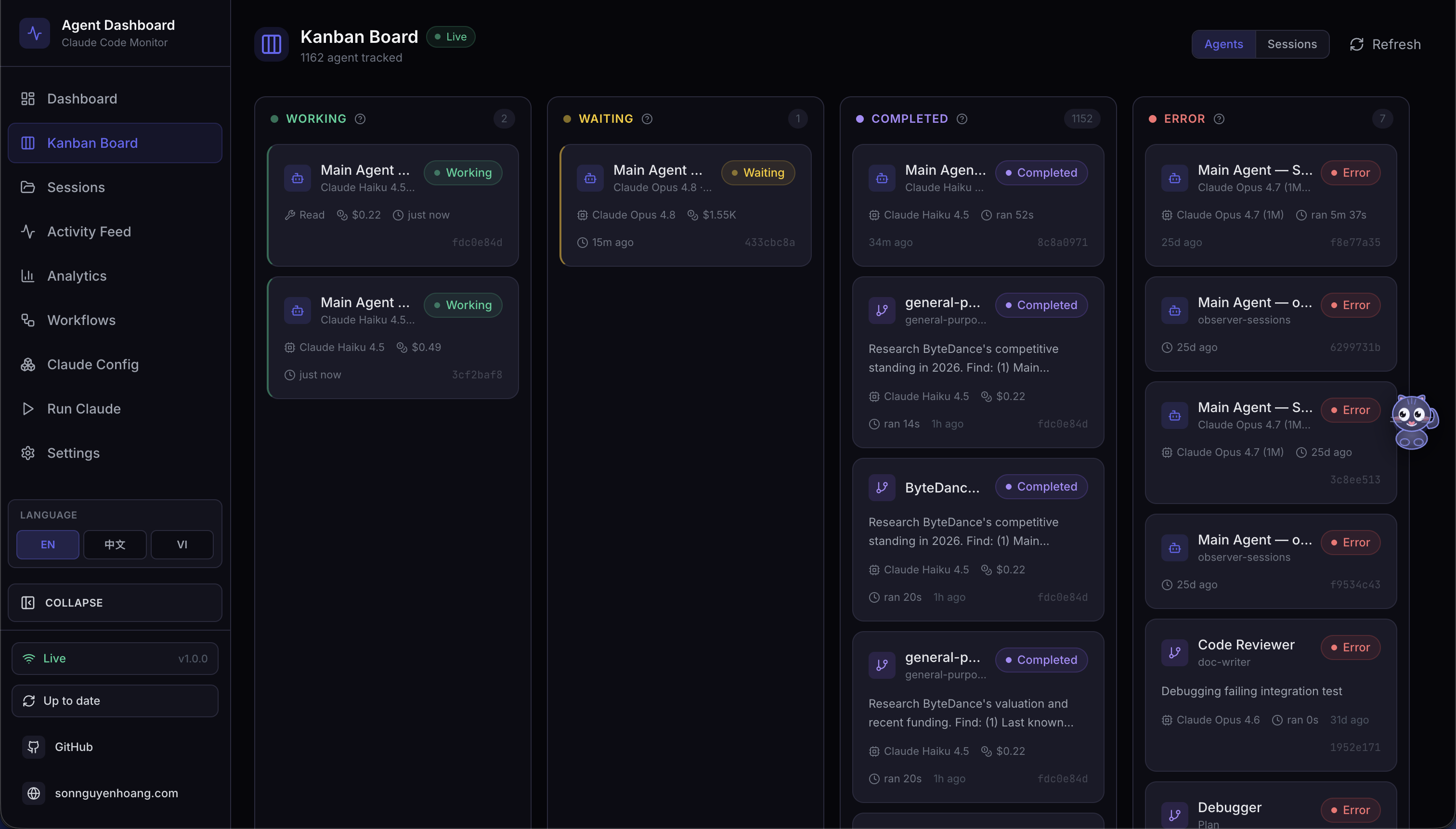Click Error badge on card f8e77a35
The height and width of the screenshot is (829, 1456).
pyautogui.click(x=1350, y=172)
